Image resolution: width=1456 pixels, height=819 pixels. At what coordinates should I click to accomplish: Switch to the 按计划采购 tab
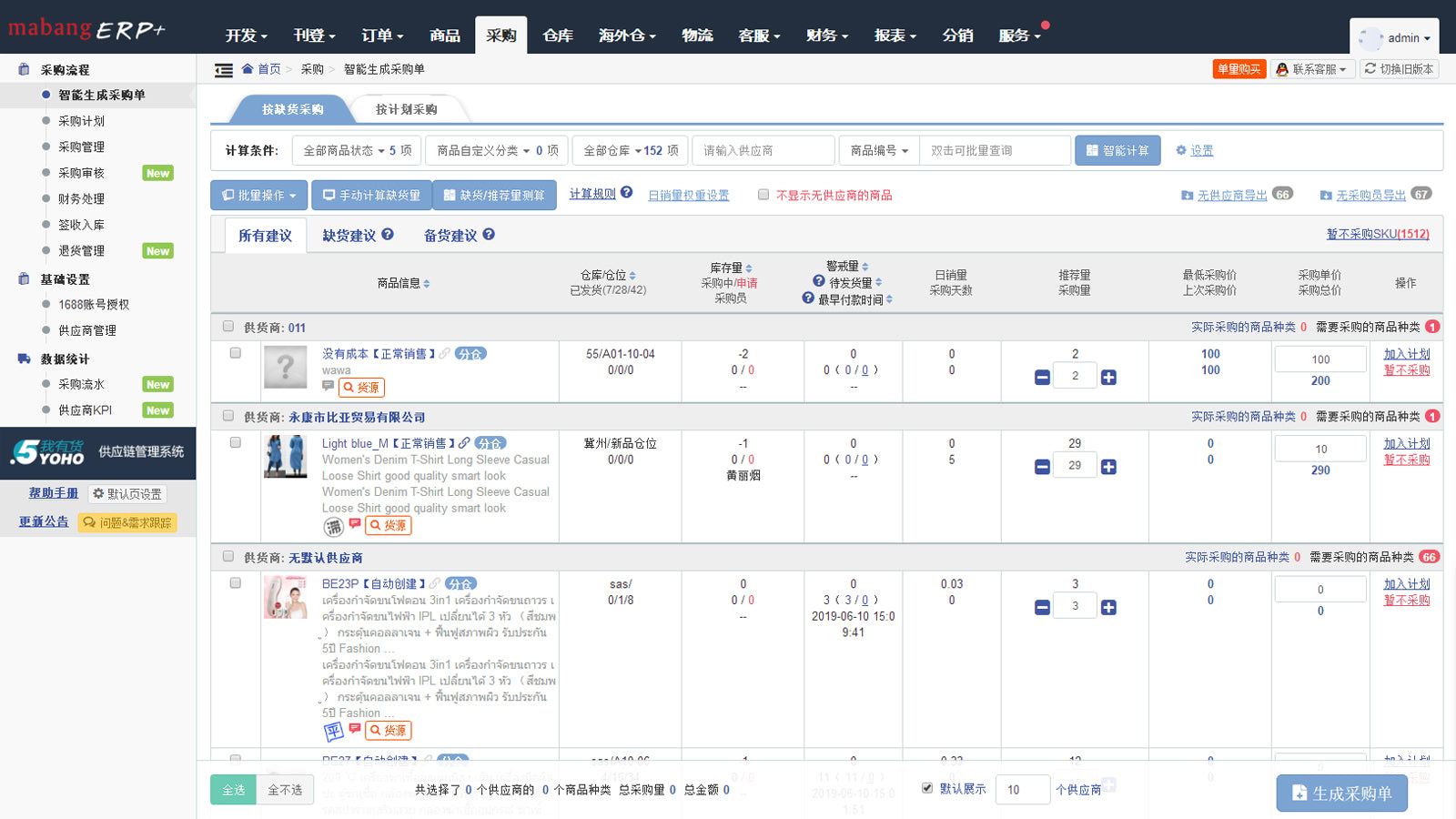[407, 109]
